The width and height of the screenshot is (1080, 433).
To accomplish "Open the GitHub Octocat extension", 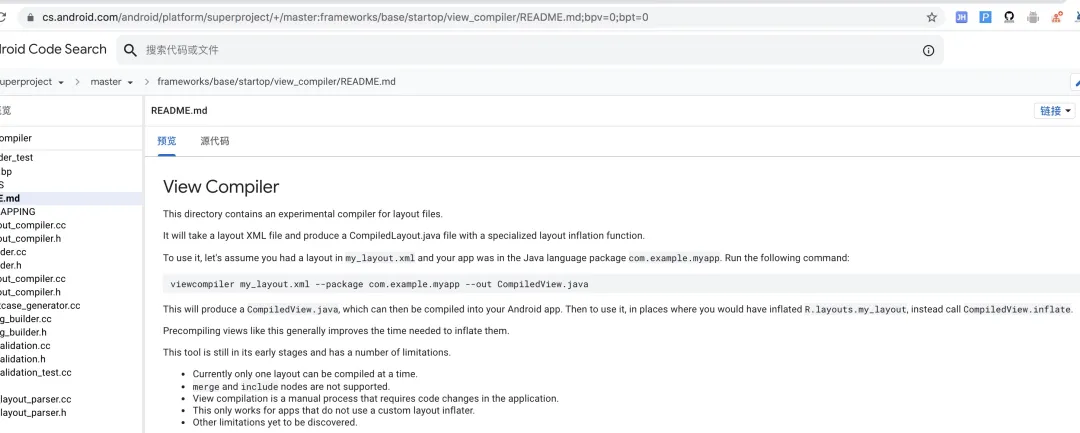I will (1009, 17).
